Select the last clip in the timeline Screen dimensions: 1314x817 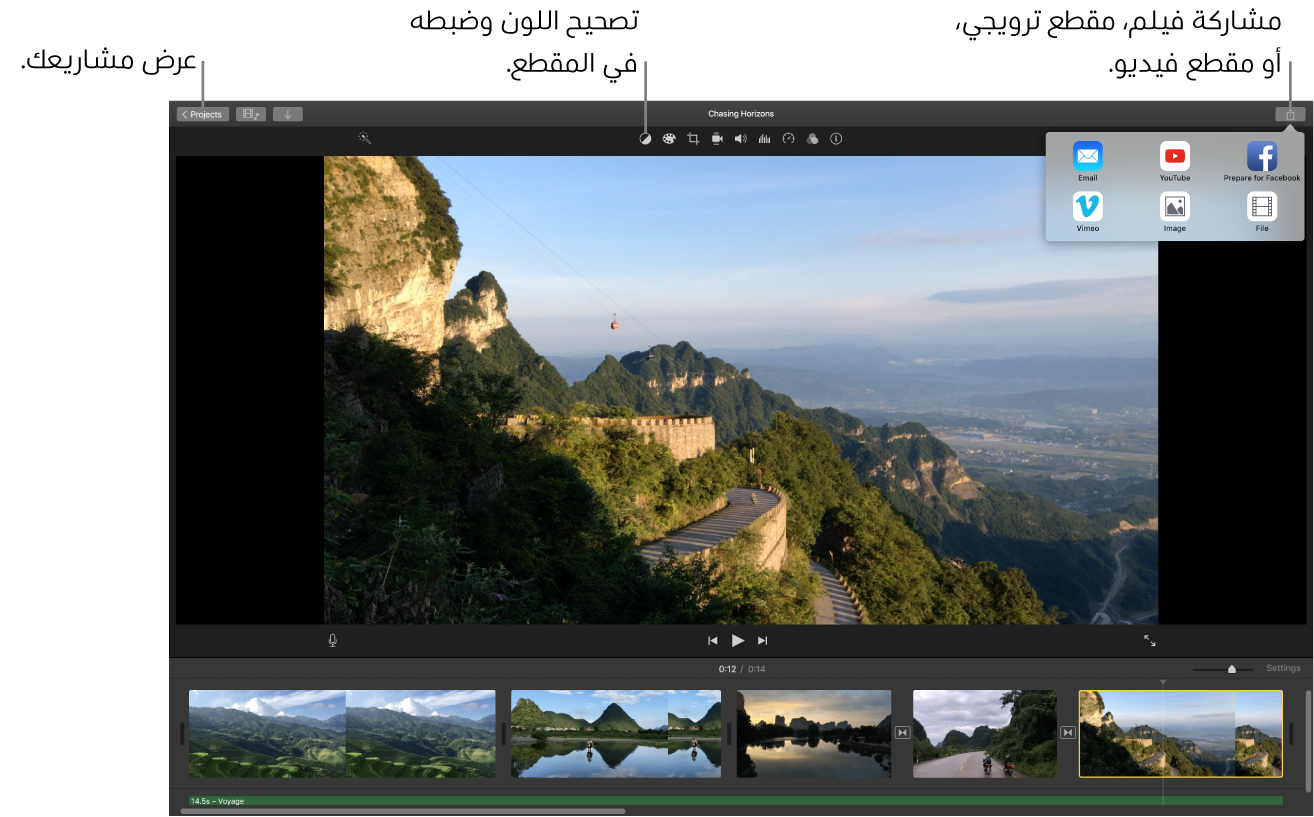(1180, 733)
